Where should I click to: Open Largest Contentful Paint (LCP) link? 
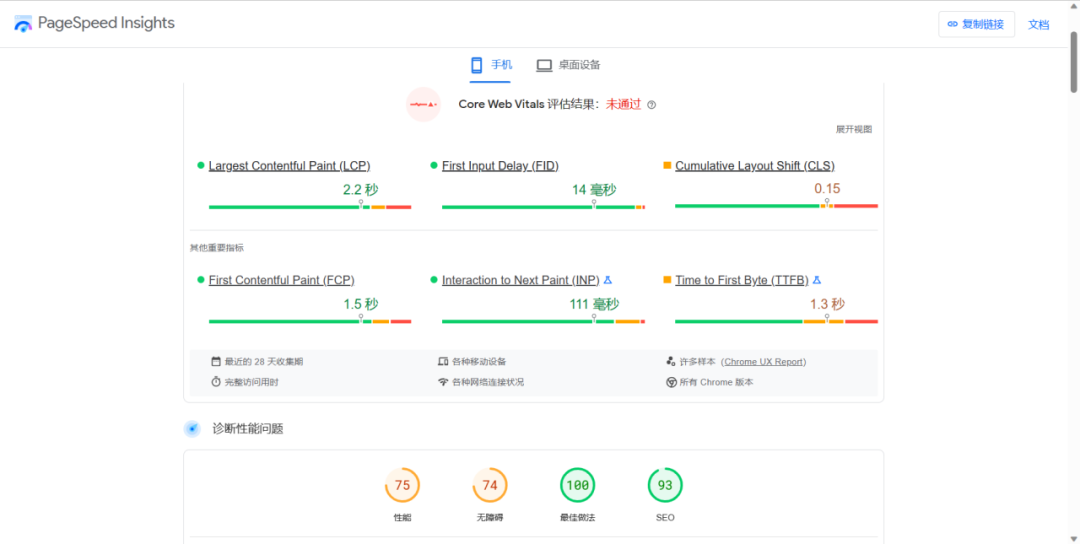coord(289,166)
